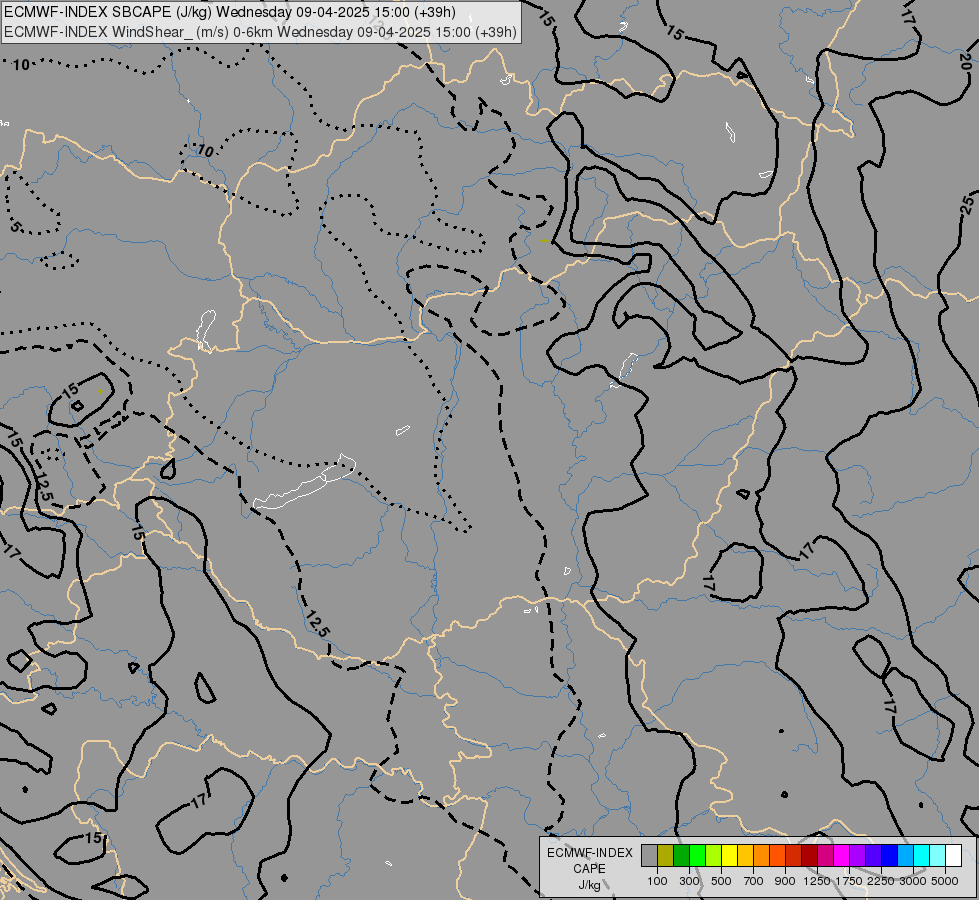The image size is (979, 900).
Task: Select the gray swatch in CAPE legend
Action: pyautogui.click(x=649, y=855)
